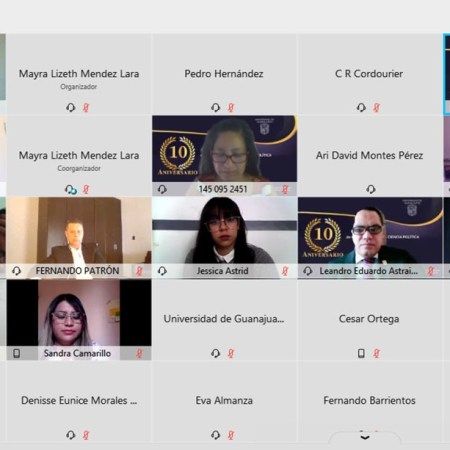Click headset icon under Eva Almanza
The image size is (450, 450).
(x=215, y=435)
